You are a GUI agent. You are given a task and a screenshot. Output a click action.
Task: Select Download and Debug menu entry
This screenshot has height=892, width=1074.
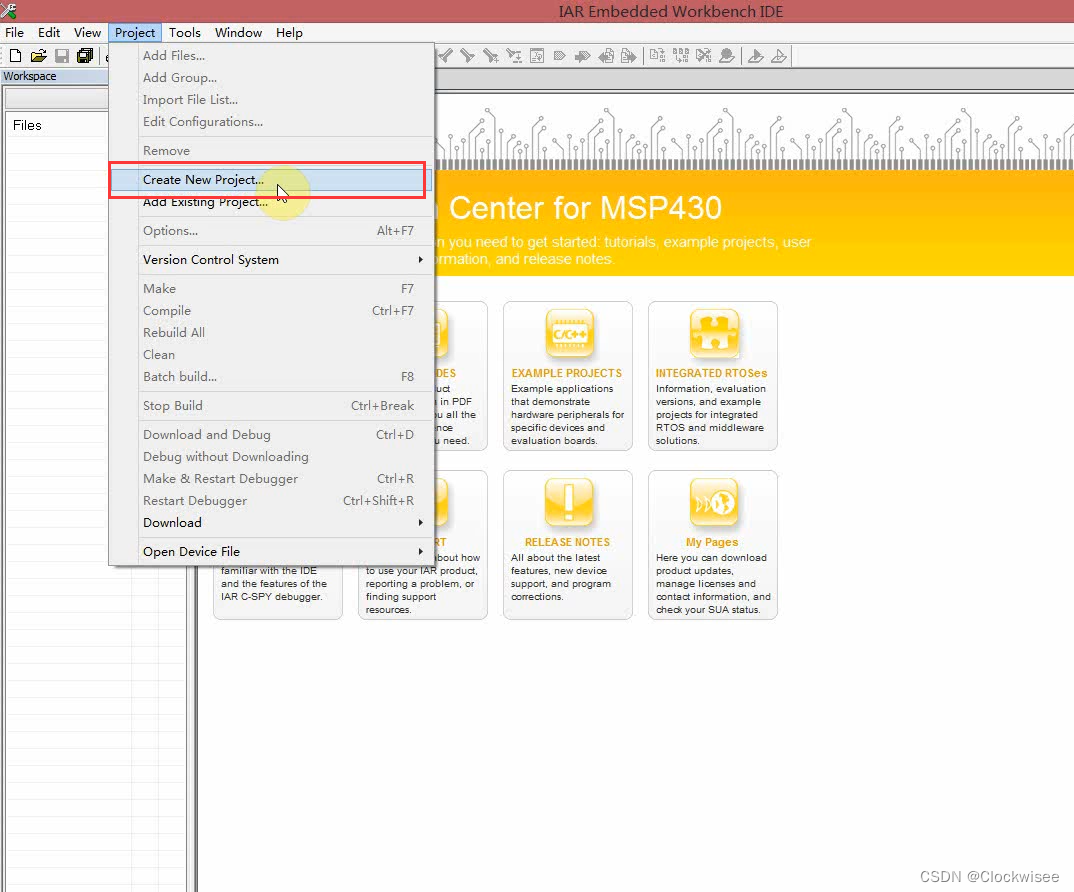pos(272,434)
